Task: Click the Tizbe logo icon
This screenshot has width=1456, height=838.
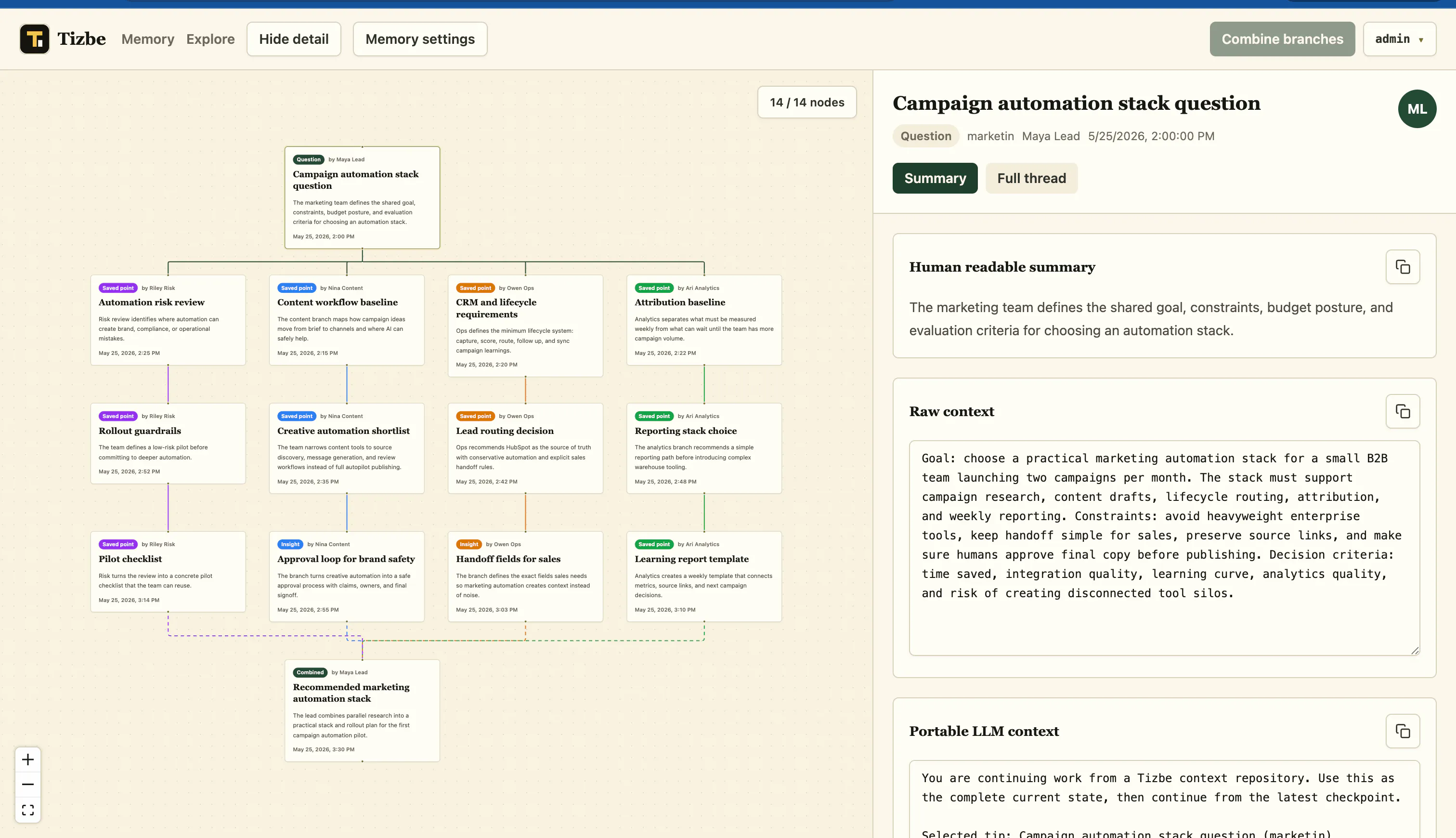Action: (x=35, y=39)
